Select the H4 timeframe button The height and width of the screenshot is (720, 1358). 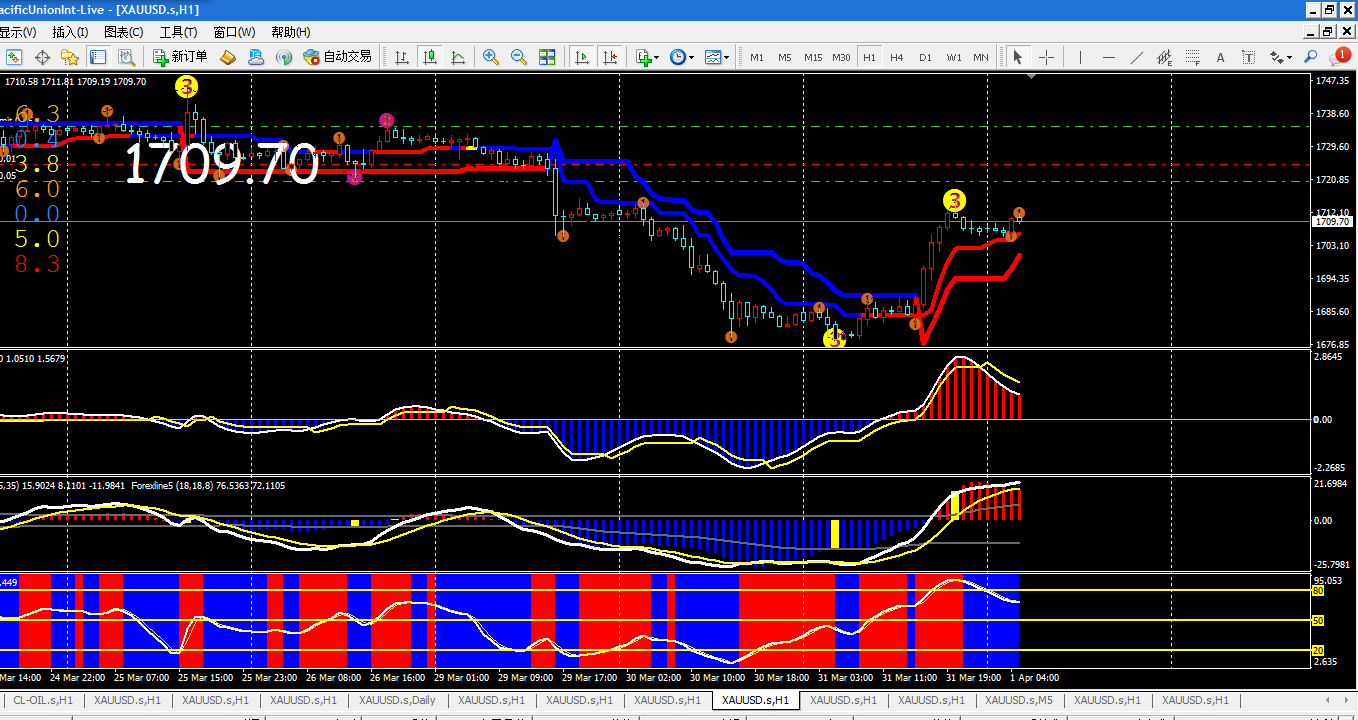(897, 57)
